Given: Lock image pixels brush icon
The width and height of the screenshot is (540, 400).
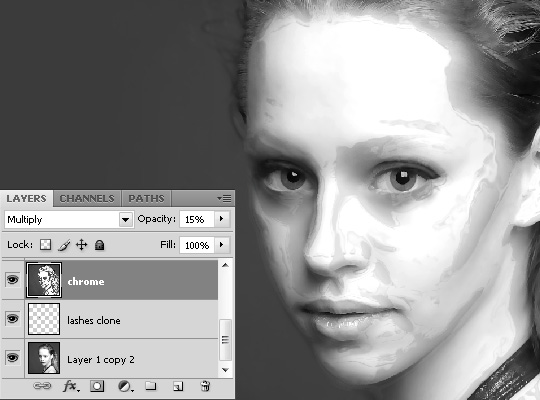Looking at the screenshot, I should 64,245.
